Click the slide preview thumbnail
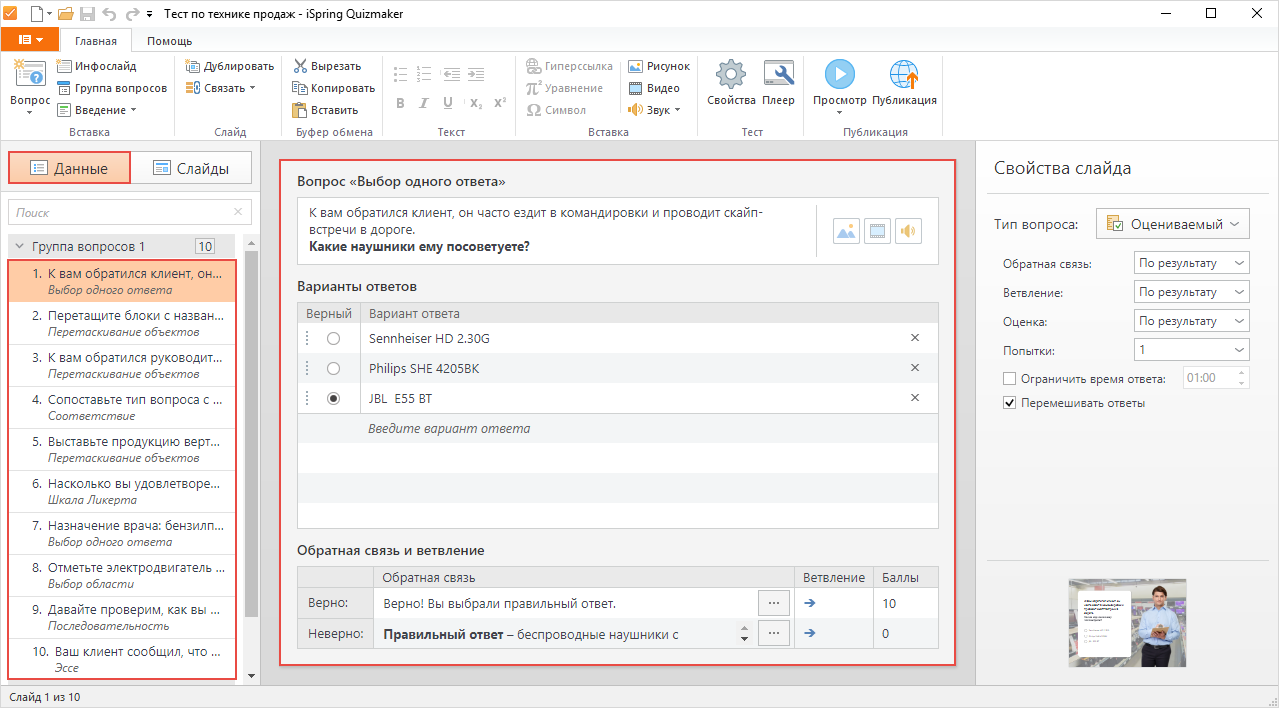The width and height of the screenshot is (1279, 708). point(1127,622)
